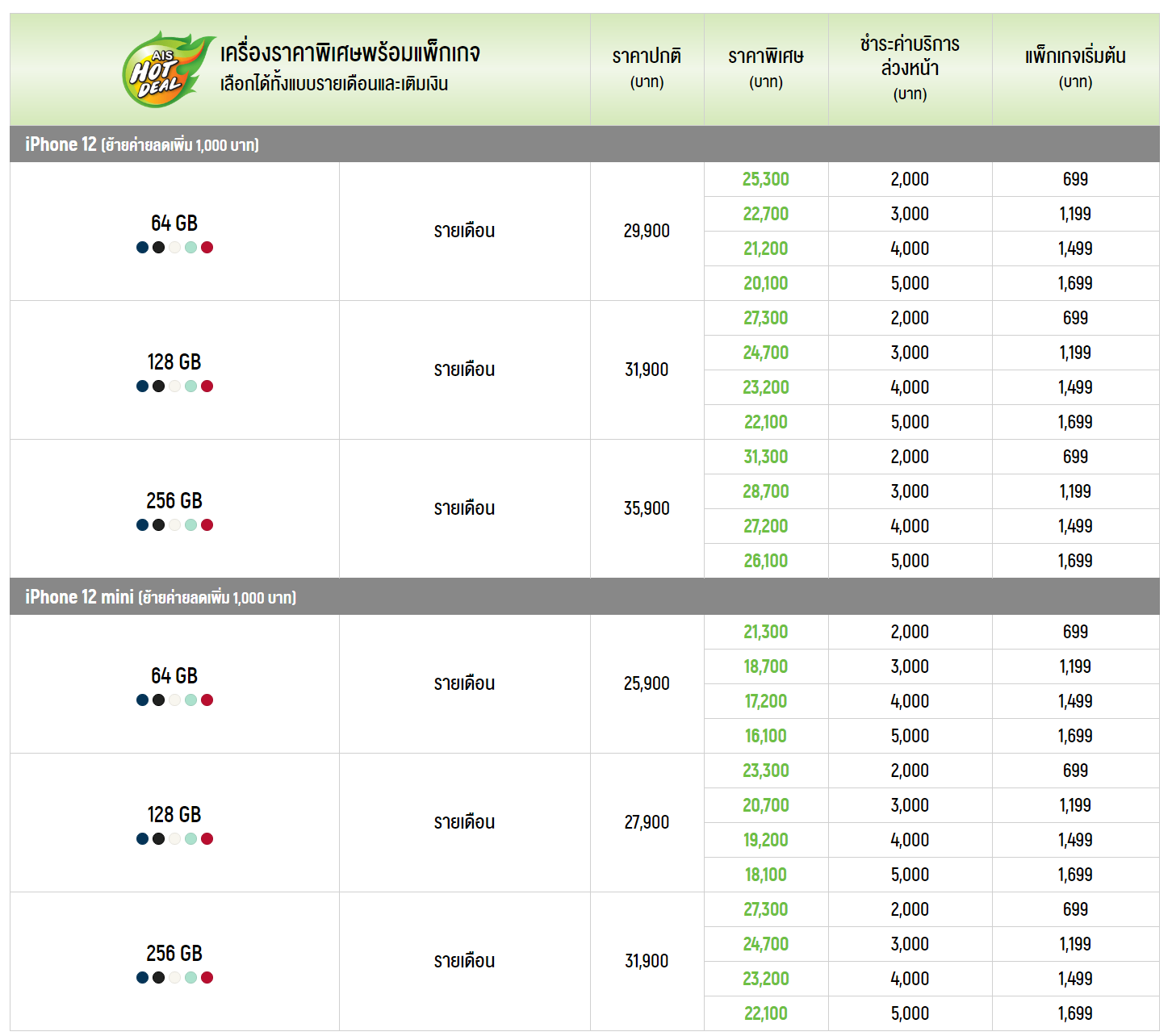
Task: Click the special price '18,700'
Action: coord(766,666)
